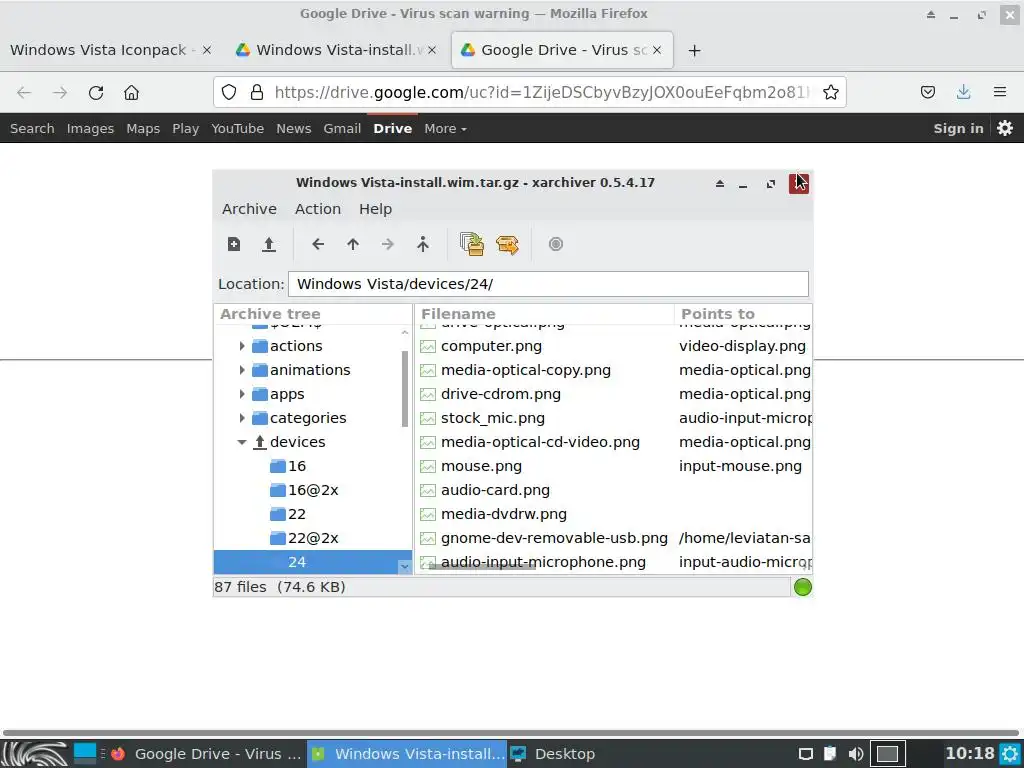Select drive-cdrom.png file
The width and height of the screenshot is (1024, 768).
click(501, 394)
